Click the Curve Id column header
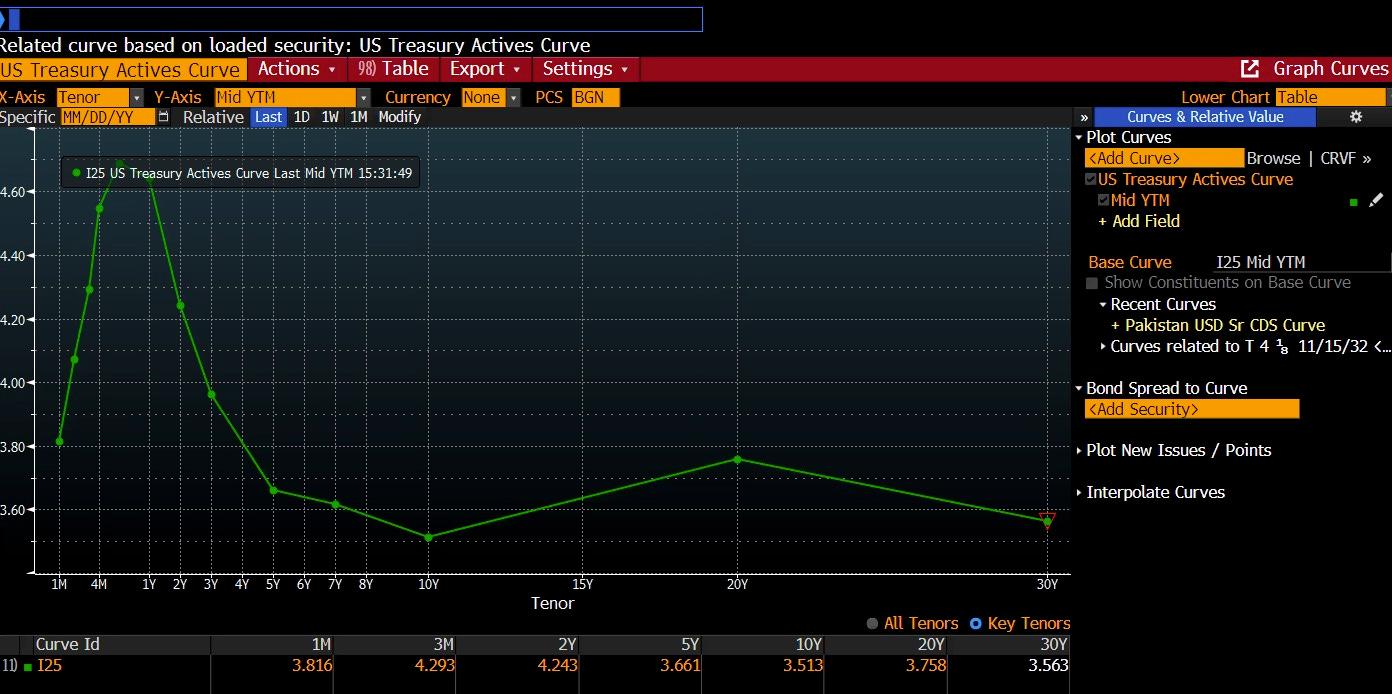This screenshot has width=1392, height=694. point(67,644)
